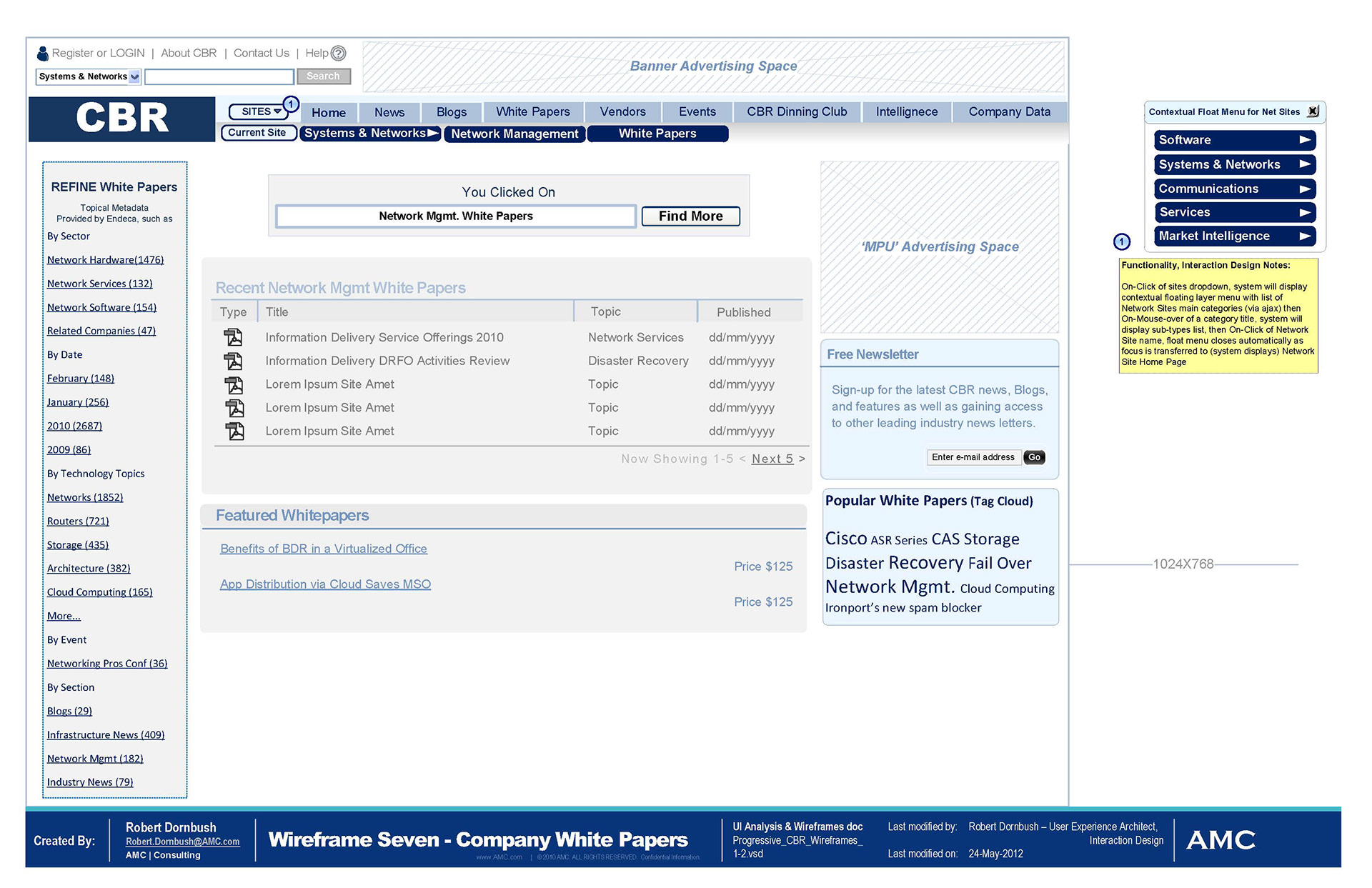Click the user profile icon beside Register

(43, 54)
